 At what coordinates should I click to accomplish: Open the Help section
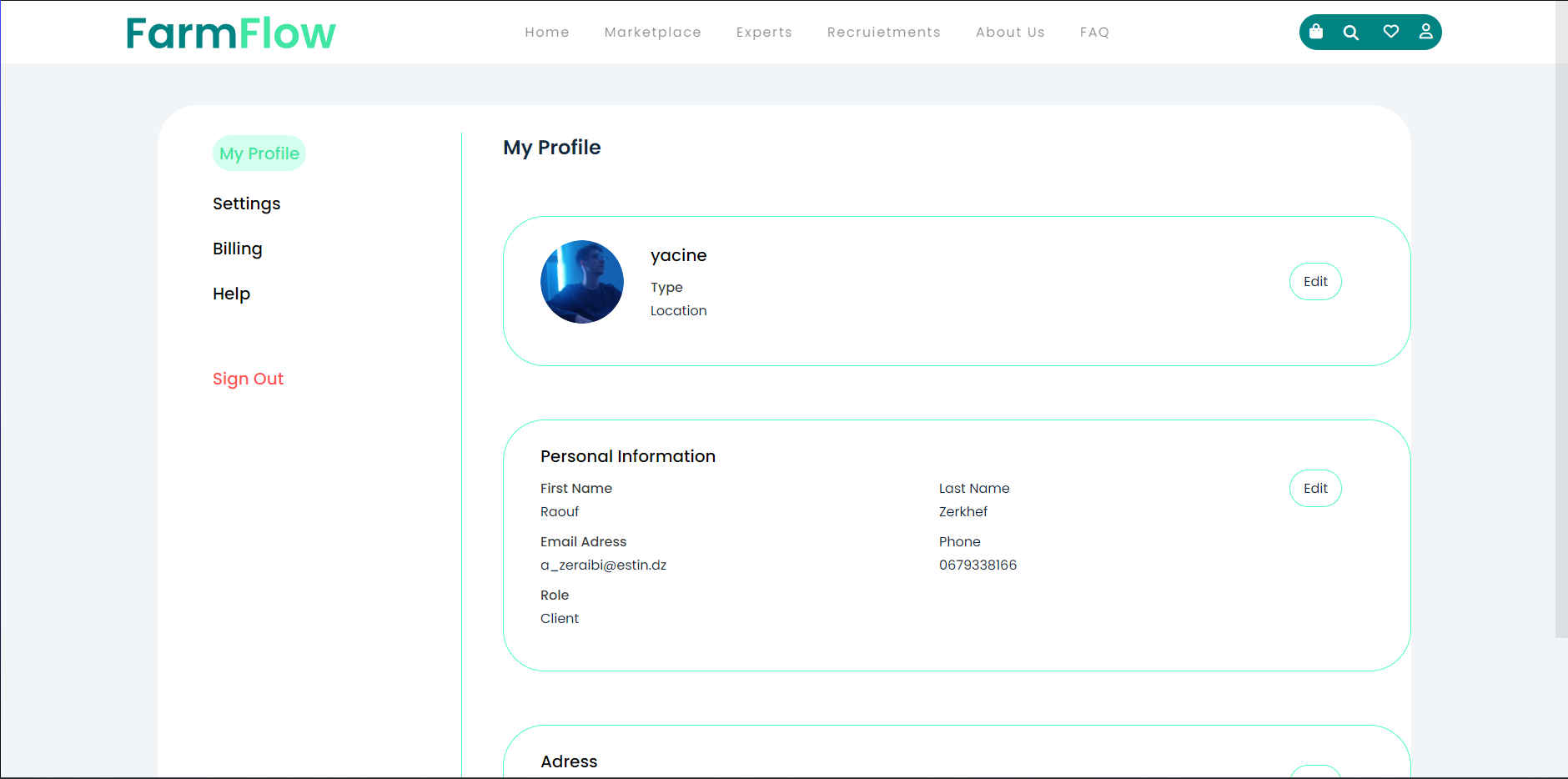pos(231,293)
